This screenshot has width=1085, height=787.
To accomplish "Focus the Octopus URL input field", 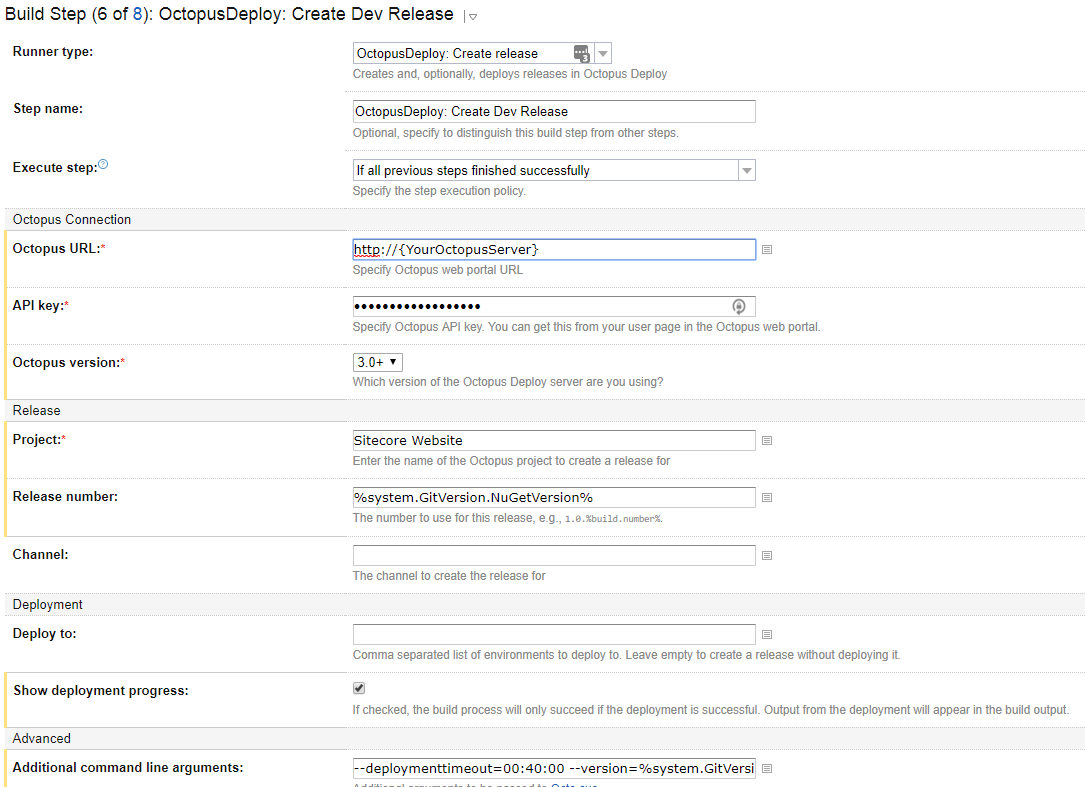I will click(x=554, y=249).
